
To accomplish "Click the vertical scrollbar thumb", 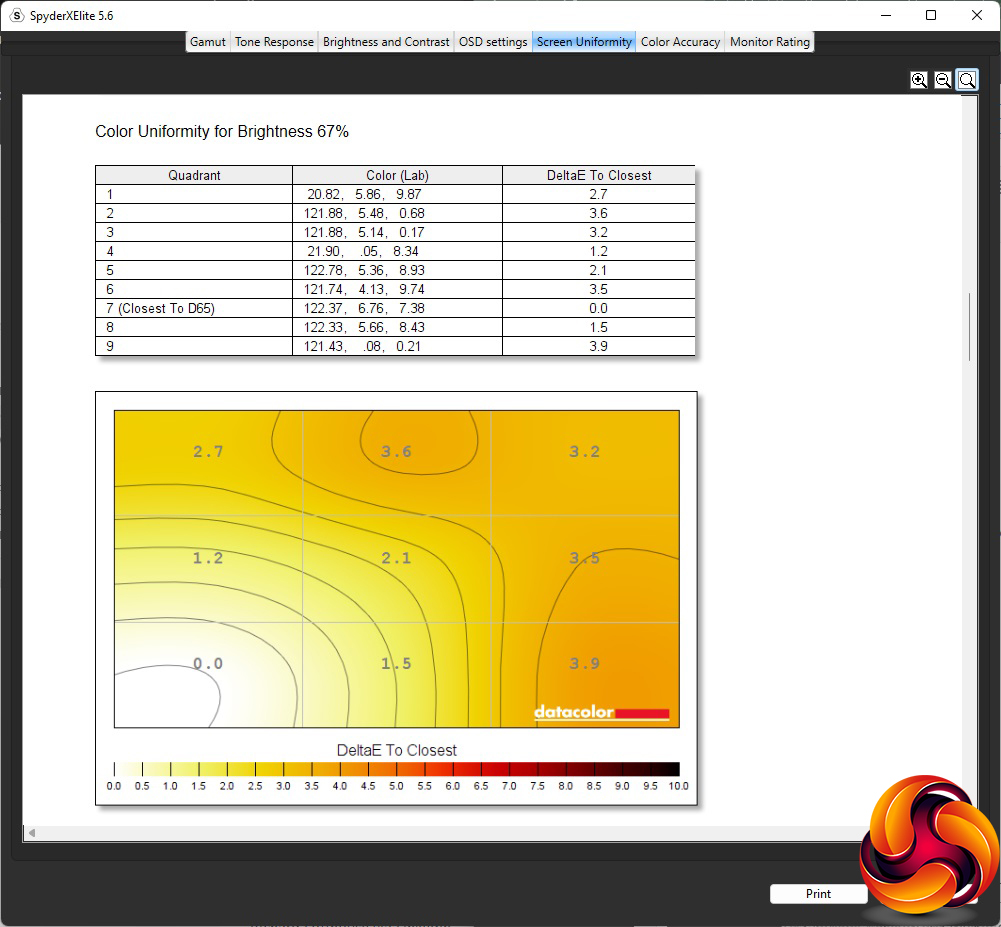I will click(970, 327).
